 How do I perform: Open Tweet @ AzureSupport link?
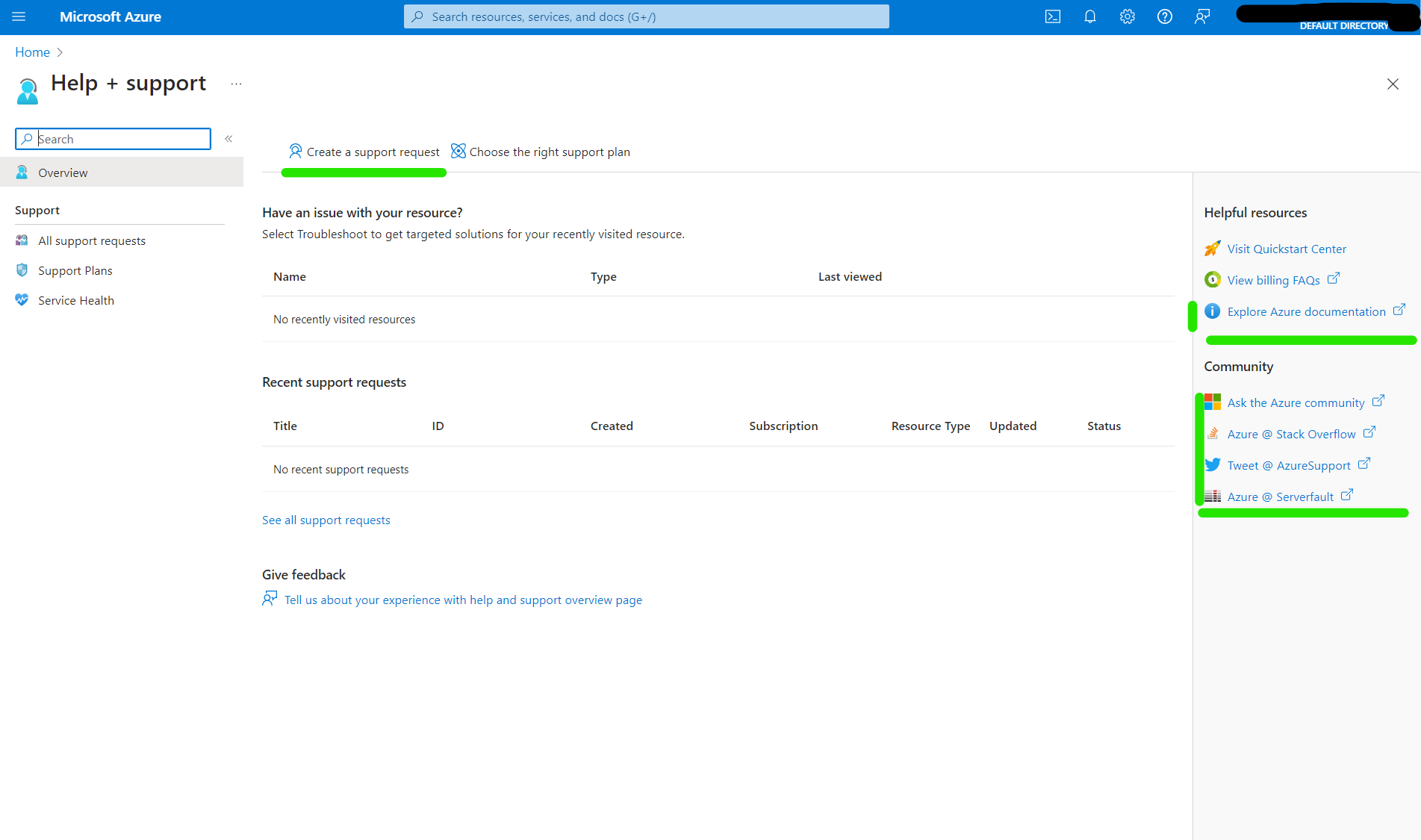(x=1289, y=466)
